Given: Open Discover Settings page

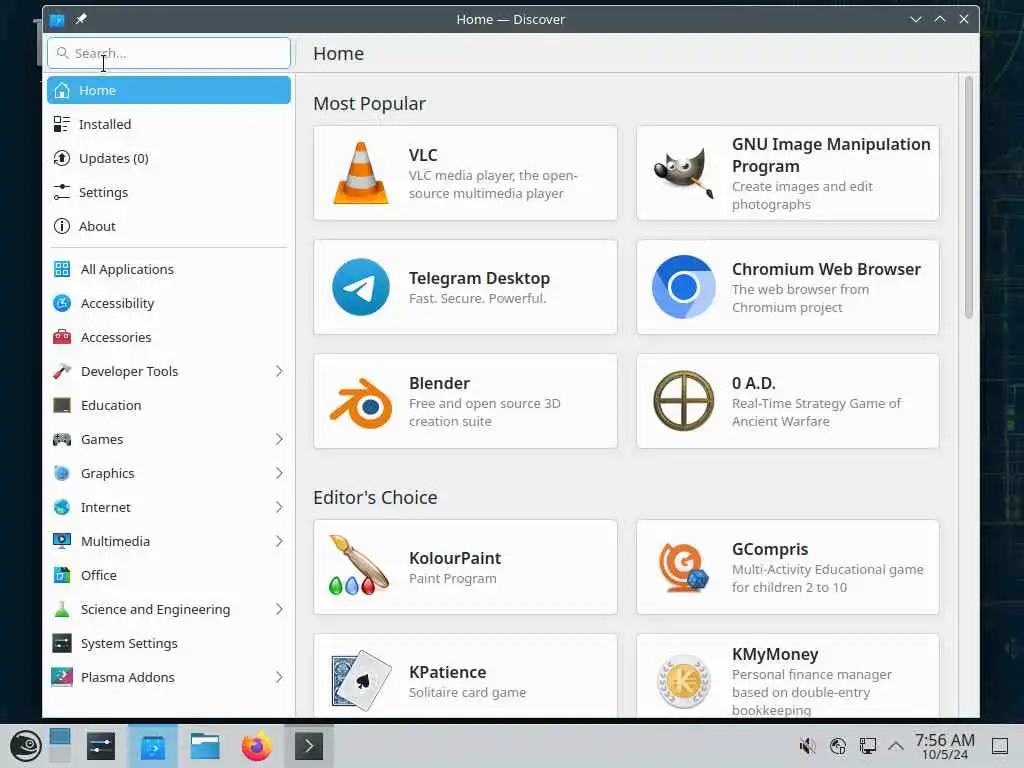Looking at the screenshot, I should pyautogui.click(x=168, y=192).
